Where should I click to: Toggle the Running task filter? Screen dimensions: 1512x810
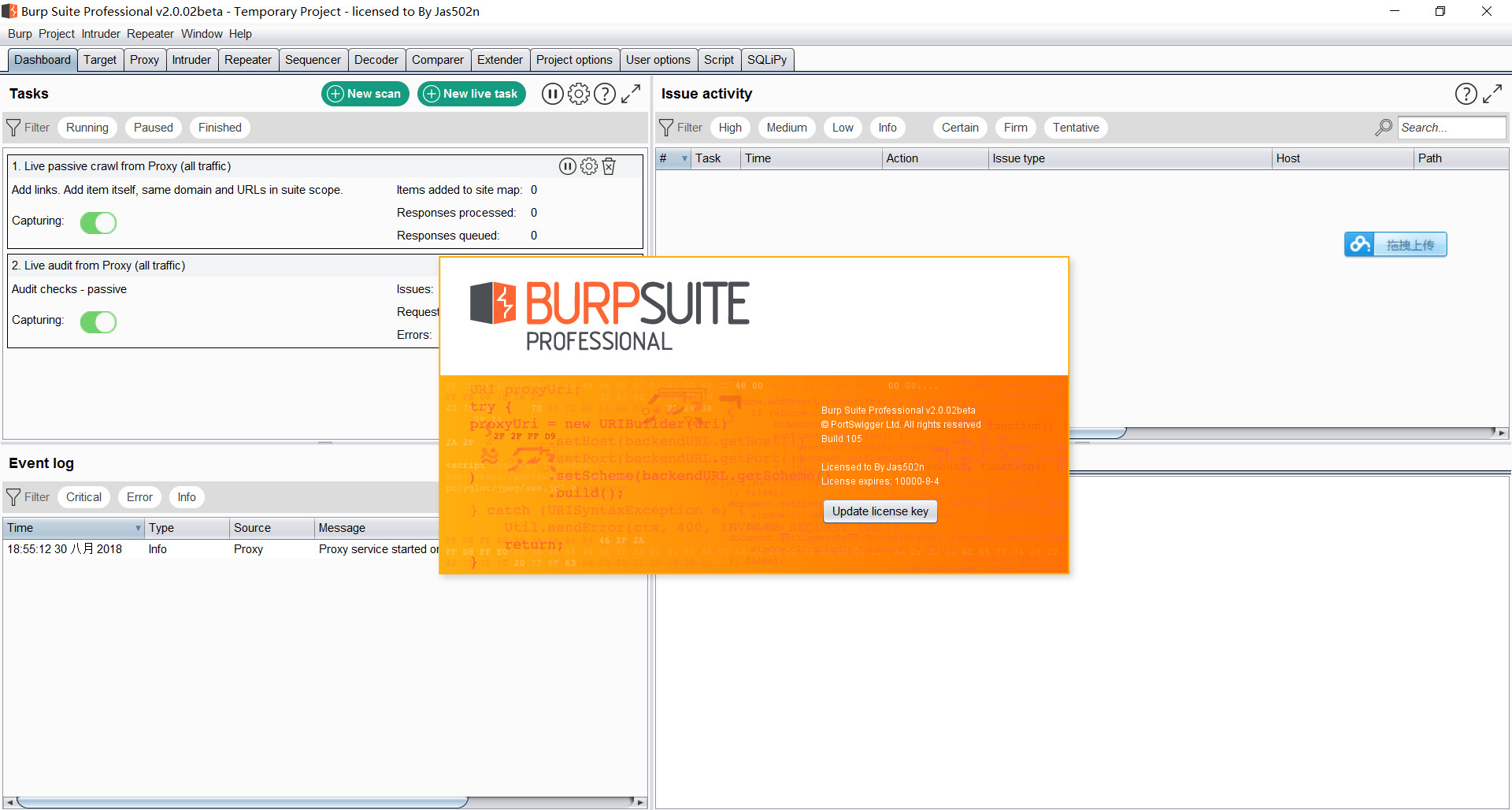pos(87,128)
